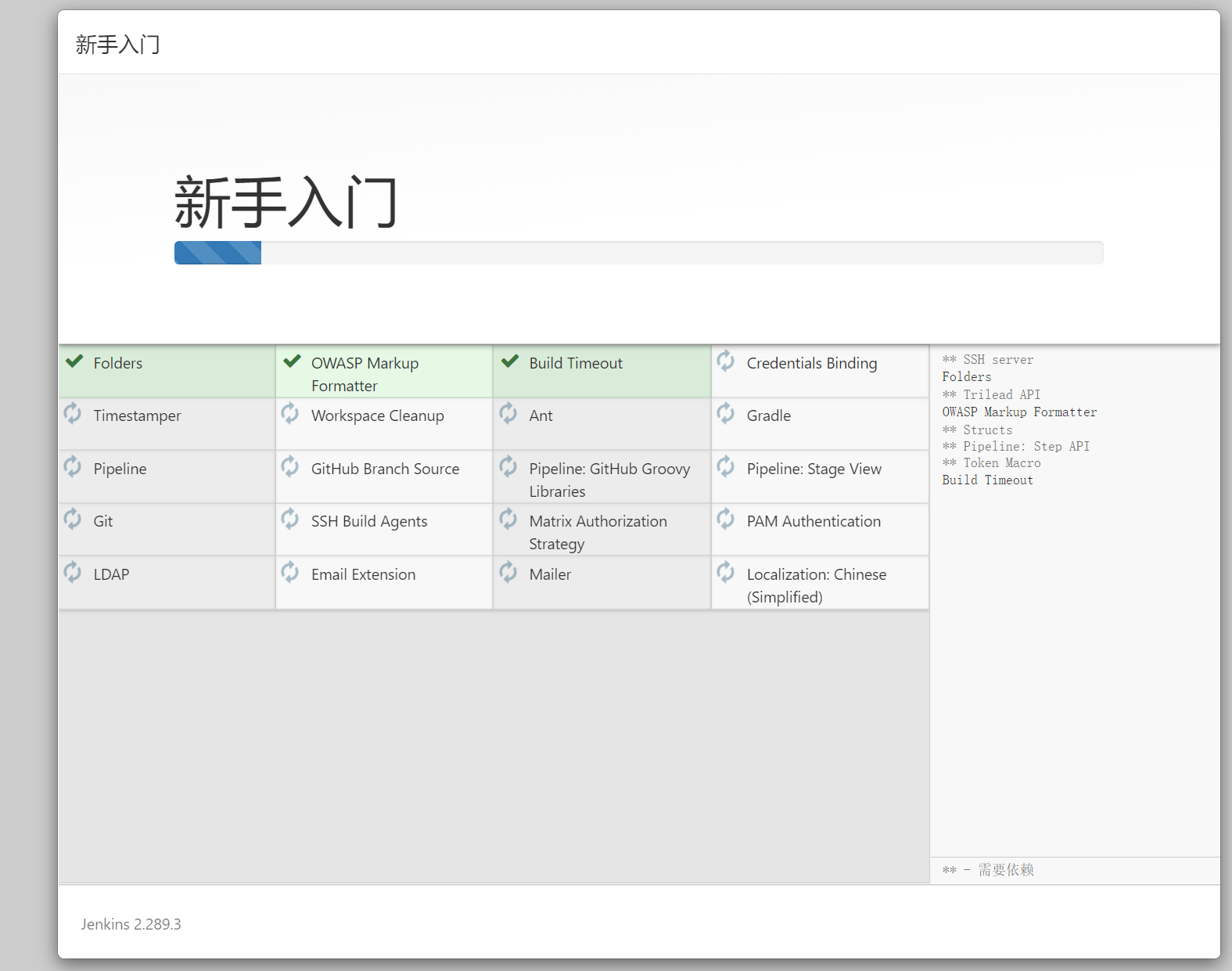Select the Mailer plugin name

coord(550,574)
